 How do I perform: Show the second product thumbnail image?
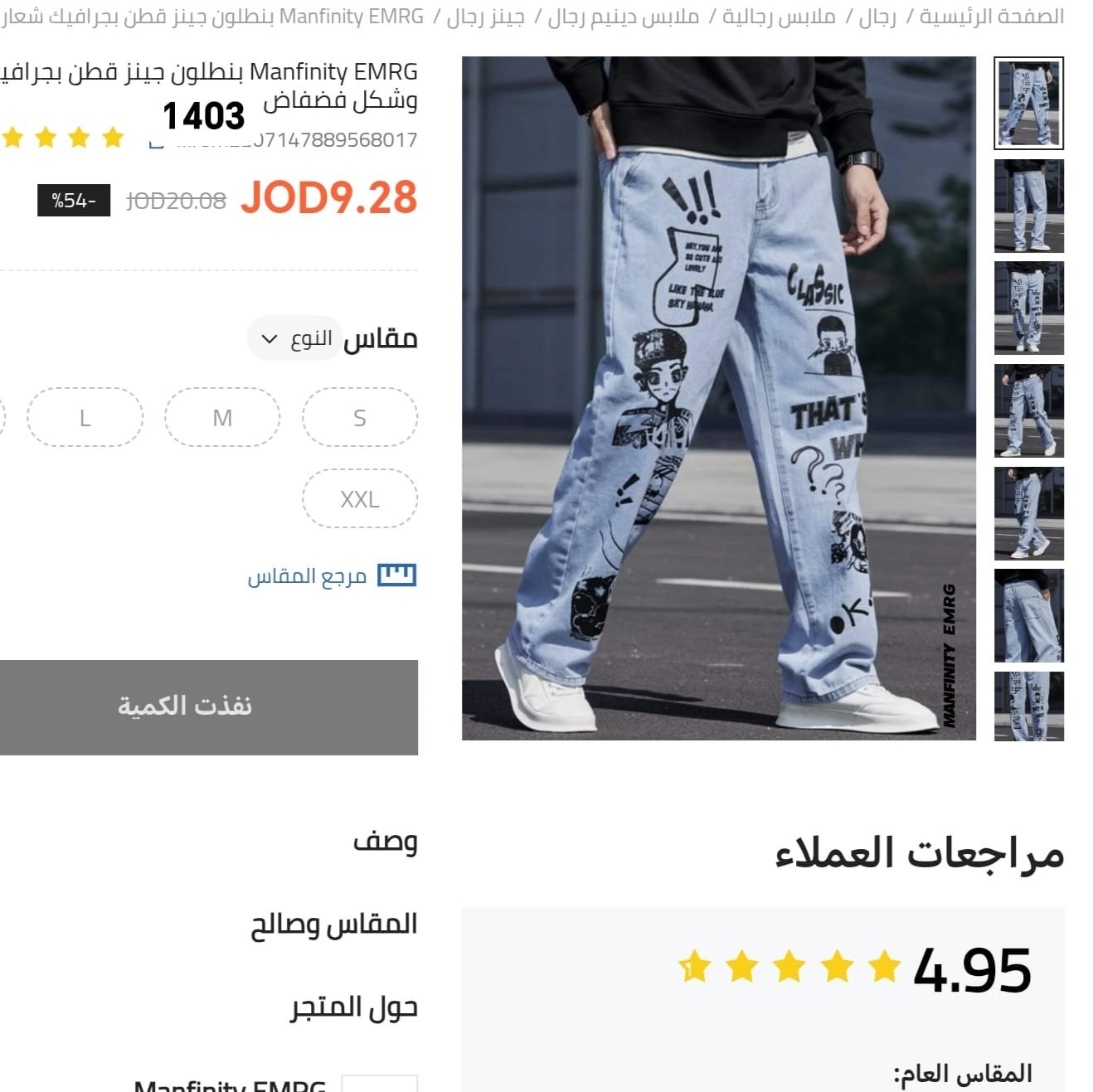tap(1029, 206)
